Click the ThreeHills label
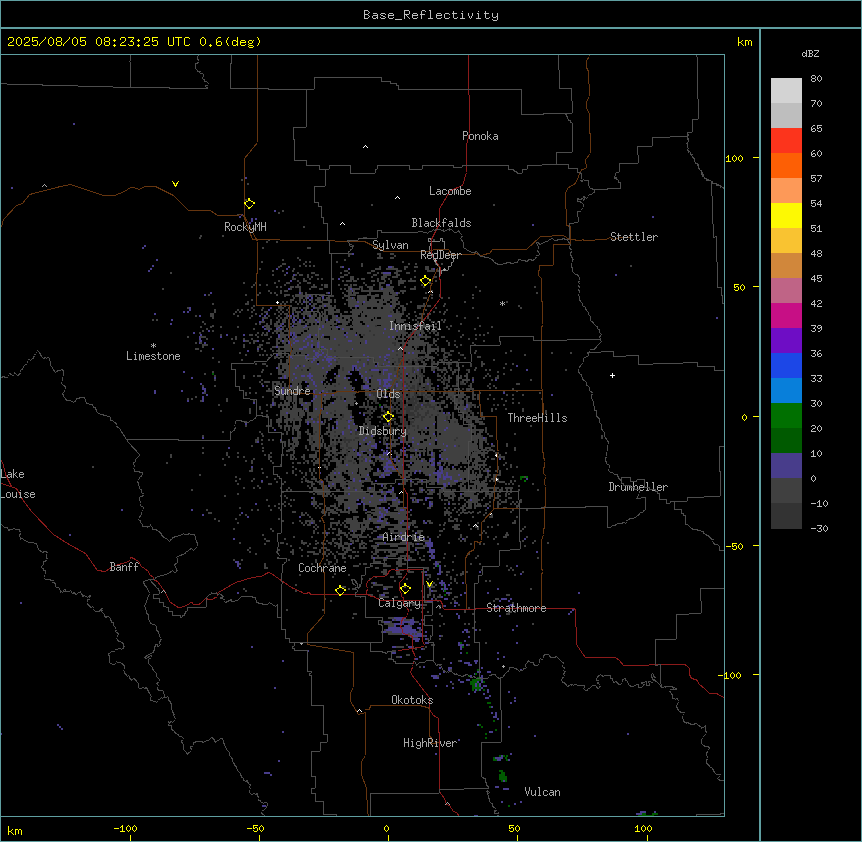Image resolution: width=862 pixels, height=842 pixels. point(537,418)
